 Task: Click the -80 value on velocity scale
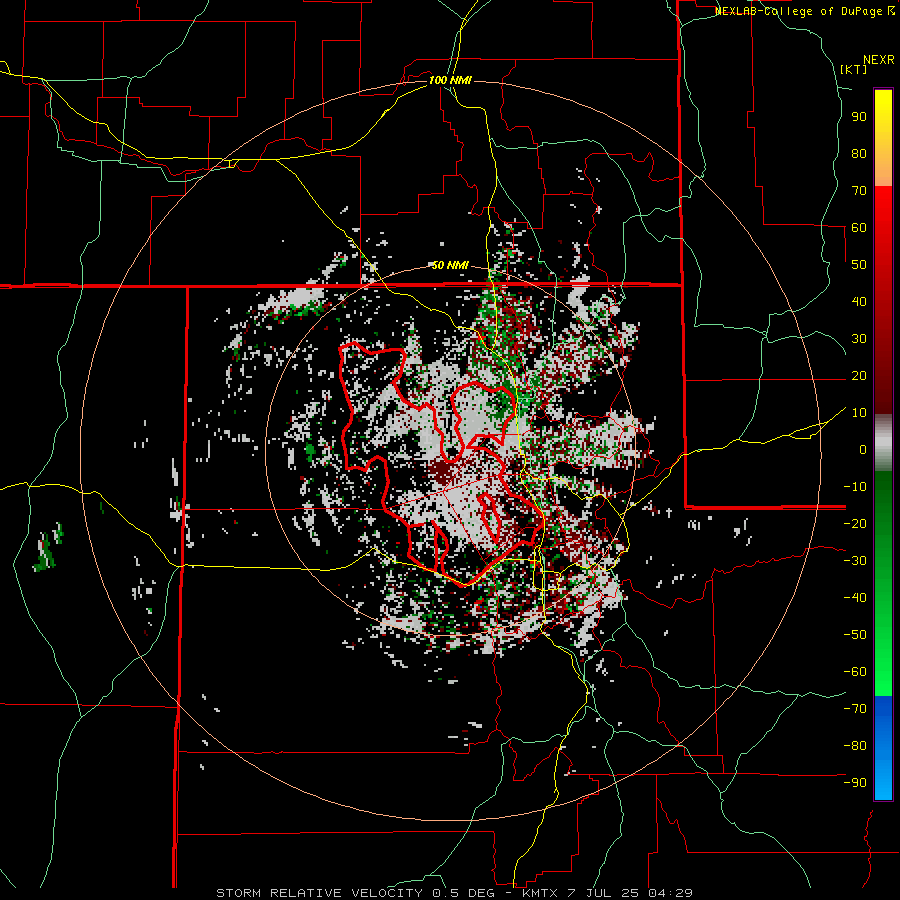click(855, 746)
